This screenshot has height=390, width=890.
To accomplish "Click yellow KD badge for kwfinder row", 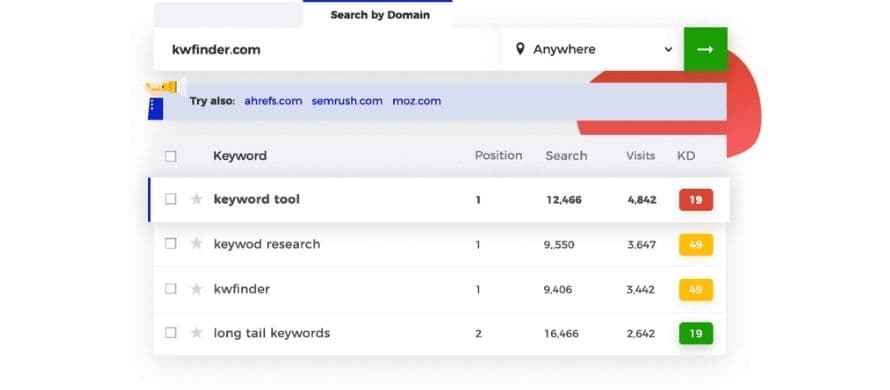I will tap(696, 290).
